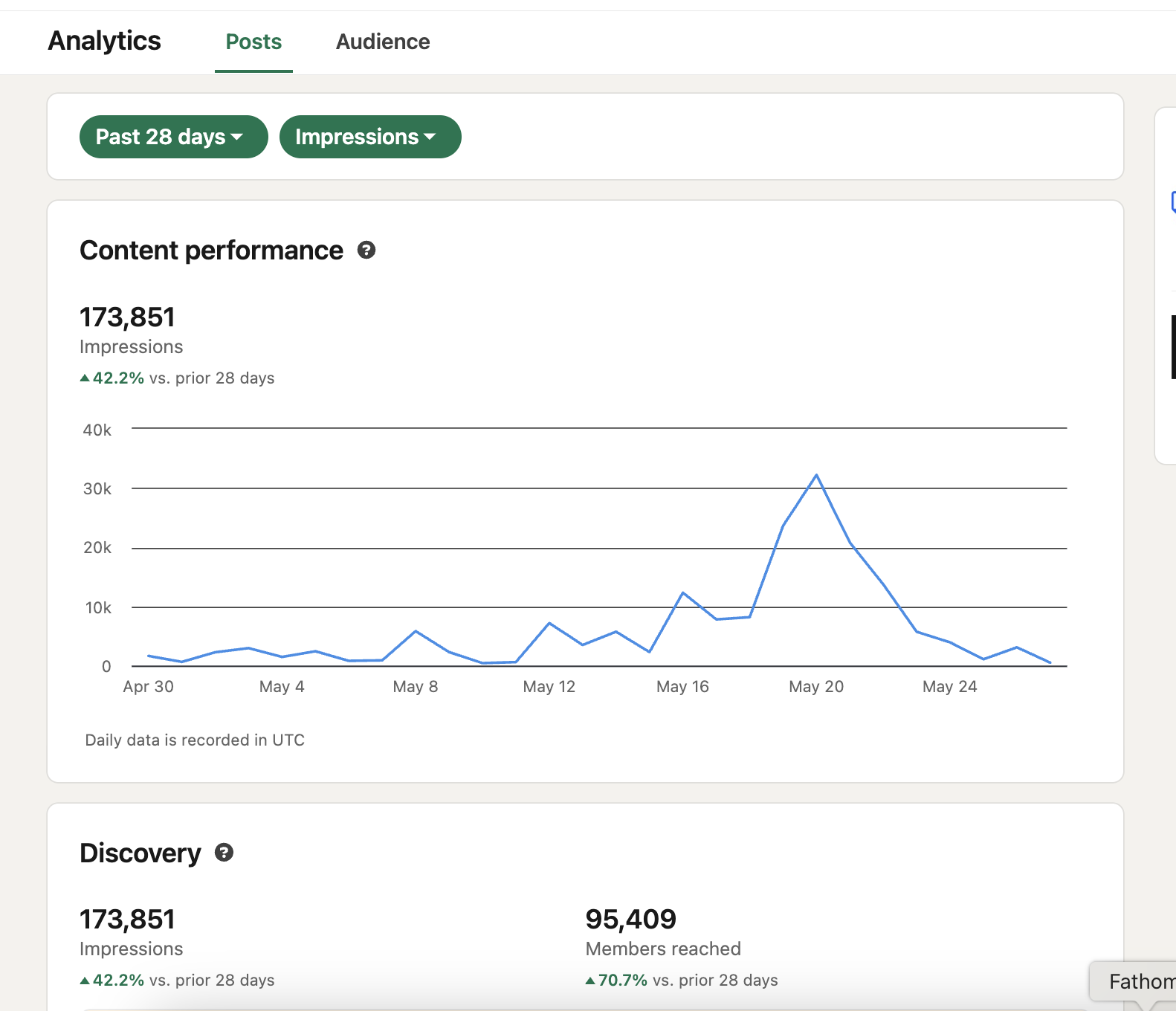Switch to the Audience tab
The image size is (1176, 1011).
[383, 42]
